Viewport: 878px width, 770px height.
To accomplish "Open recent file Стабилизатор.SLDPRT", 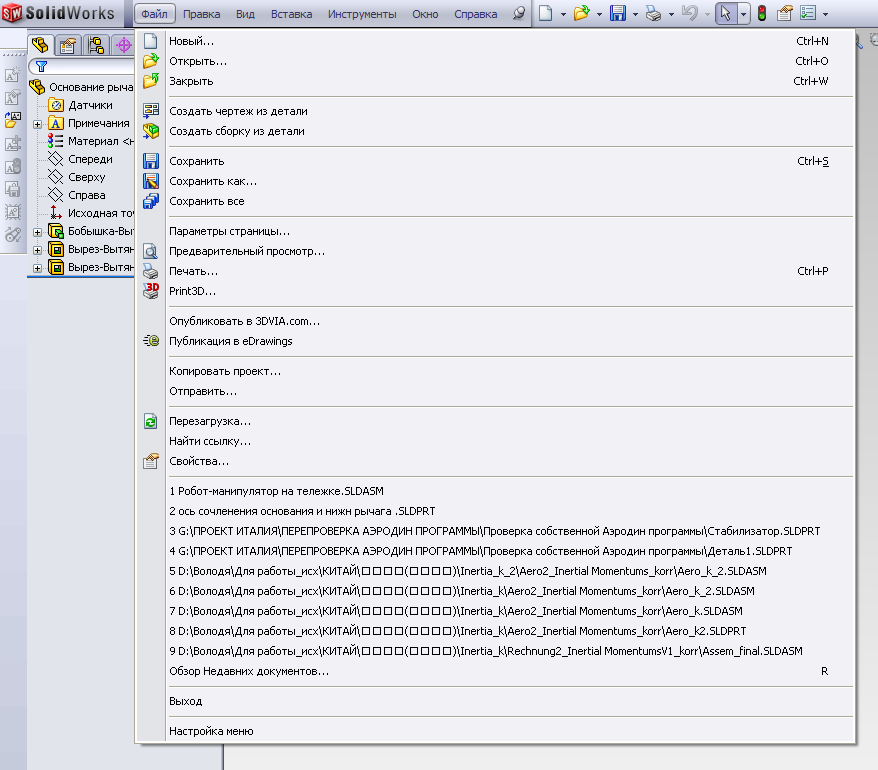I will coord(494,531).
